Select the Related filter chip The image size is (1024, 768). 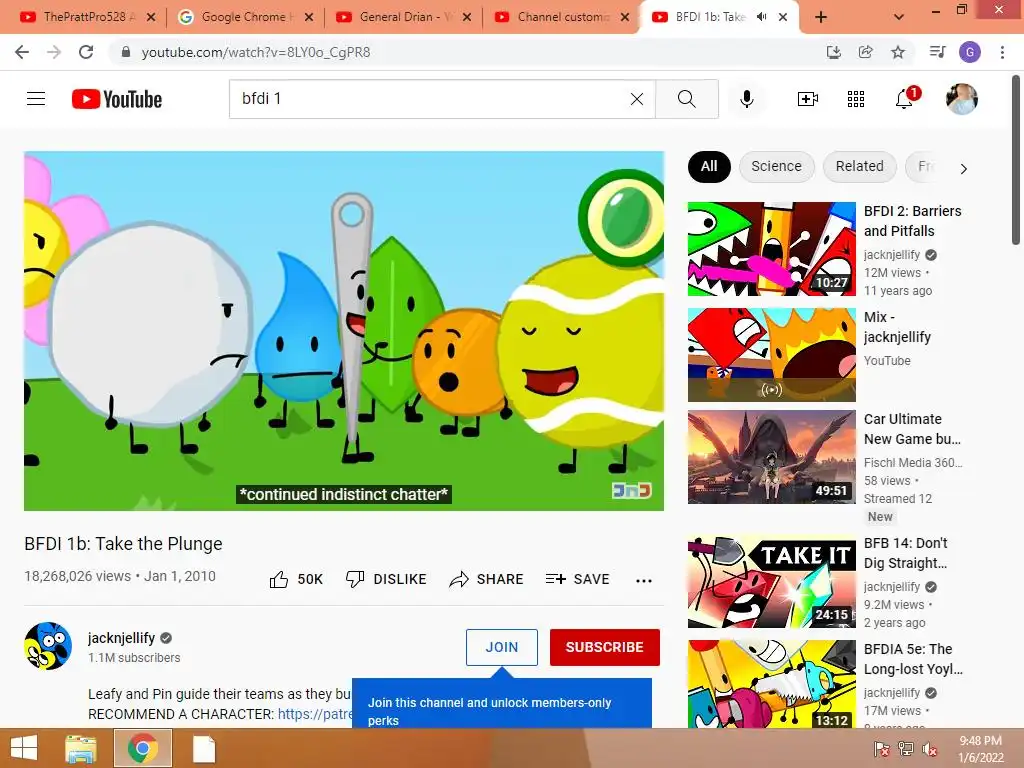coord(859,167)
